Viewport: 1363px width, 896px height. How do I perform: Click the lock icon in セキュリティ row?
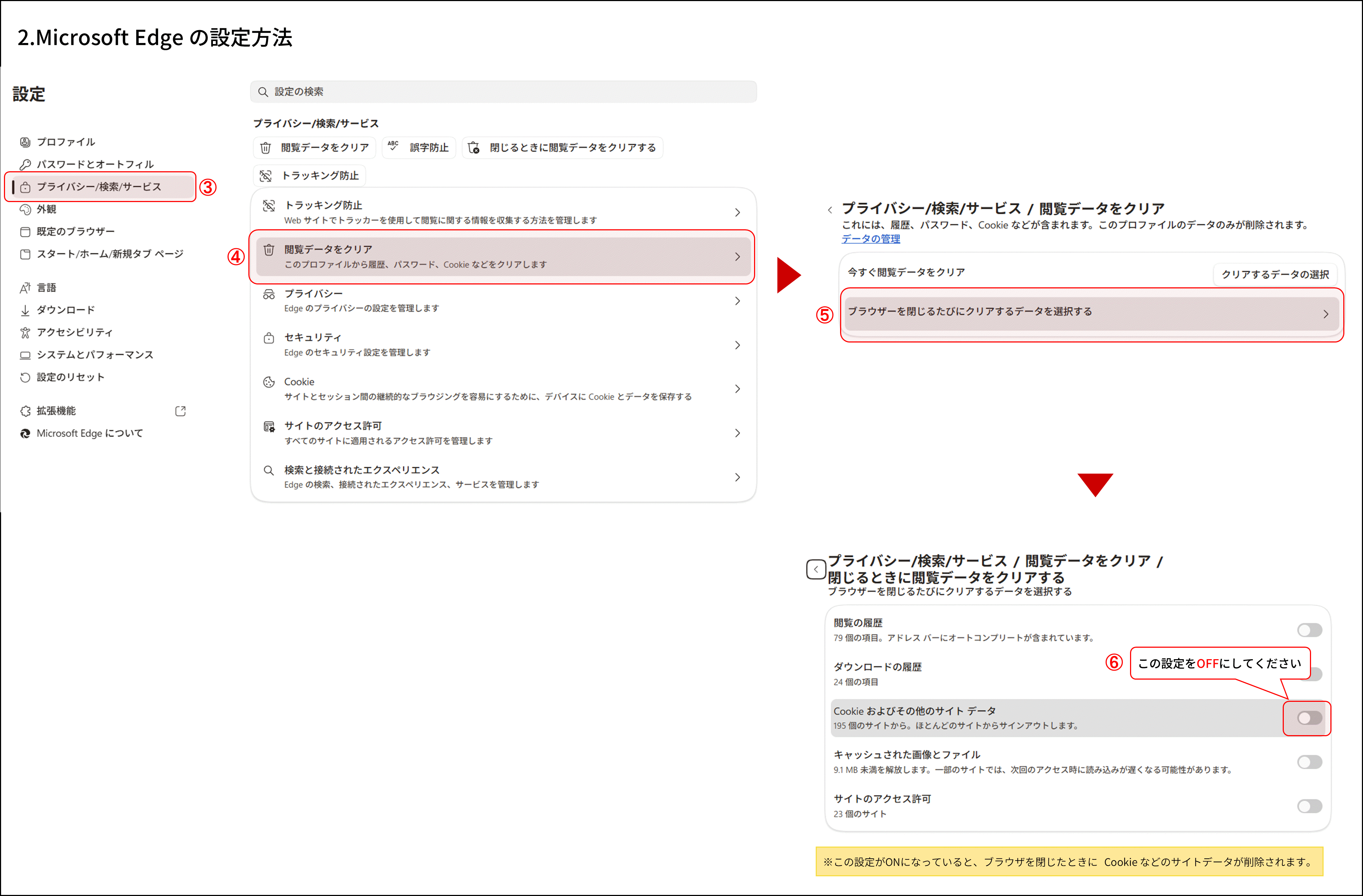point(268,338)
